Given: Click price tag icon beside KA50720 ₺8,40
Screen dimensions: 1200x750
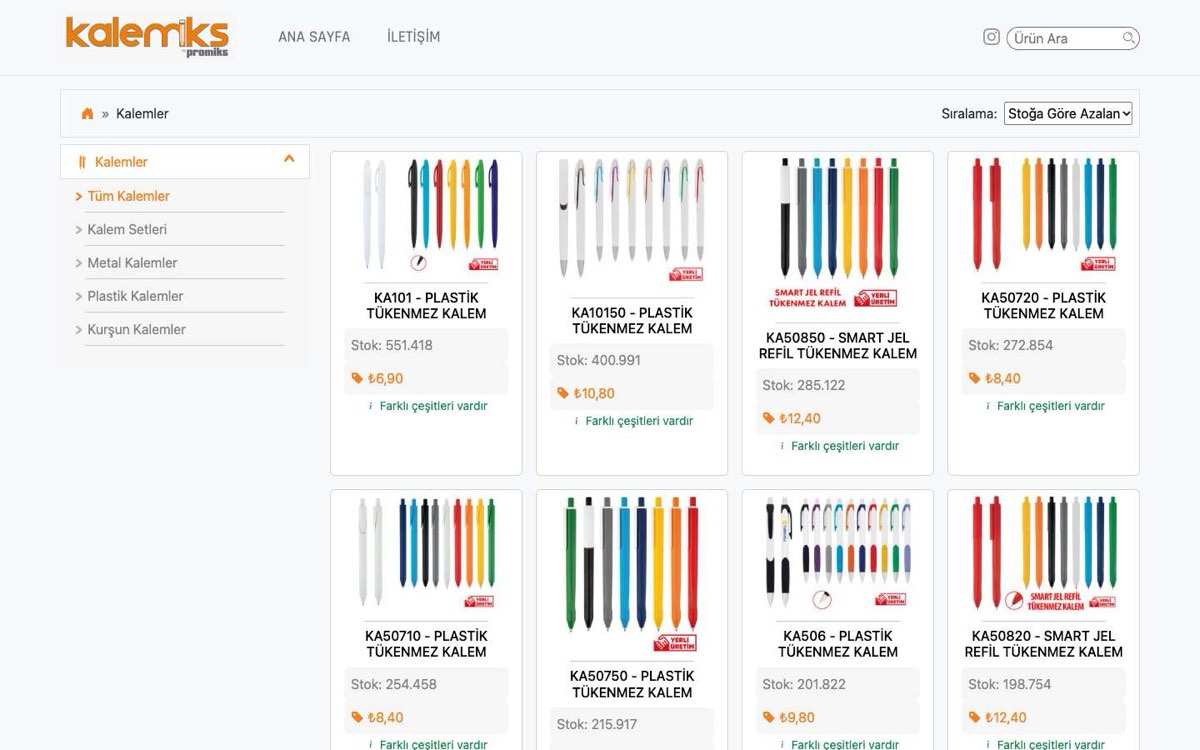Looking at the screenshot, I should coord(975,379).
